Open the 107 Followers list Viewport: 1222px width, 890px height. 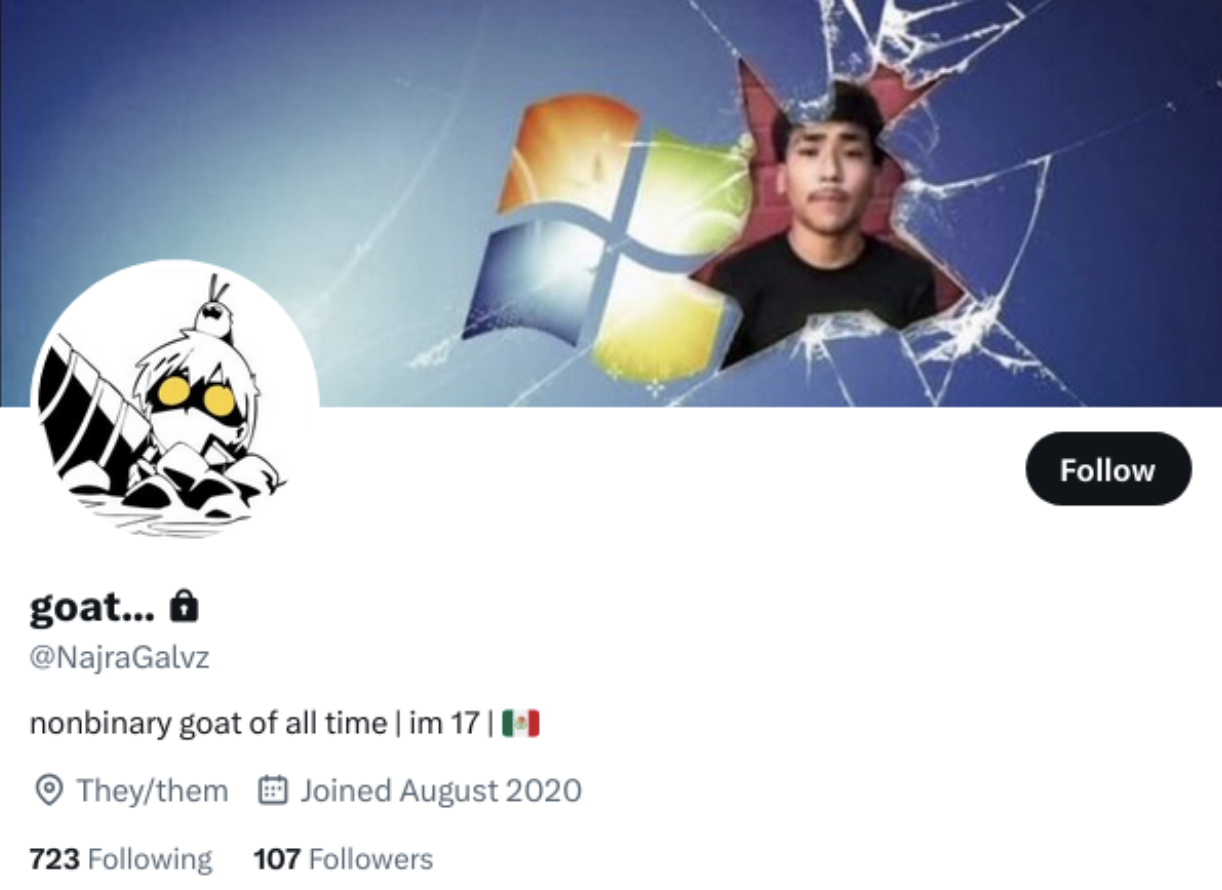coord(343,859)
